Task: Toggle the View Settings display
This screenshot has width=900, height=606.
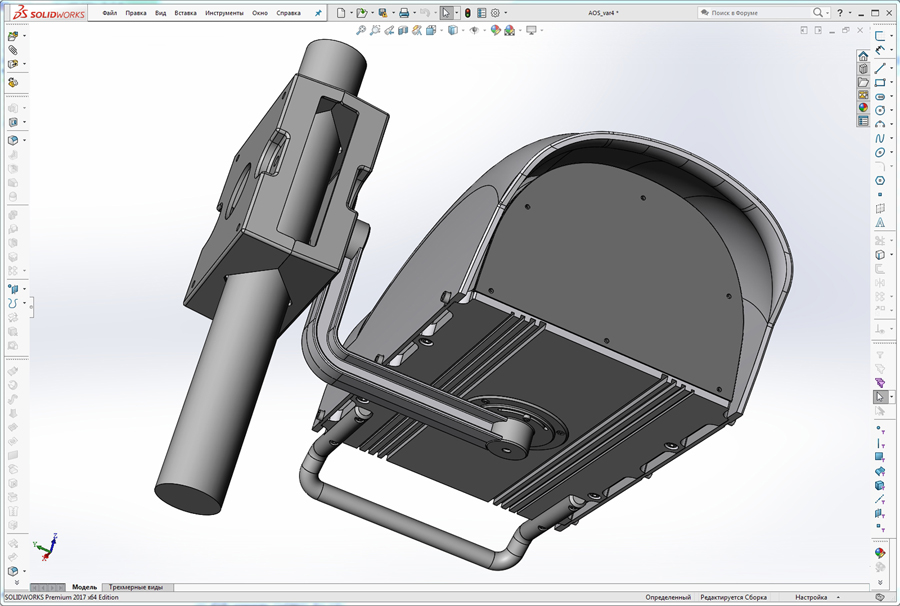Action: (531, 30)
